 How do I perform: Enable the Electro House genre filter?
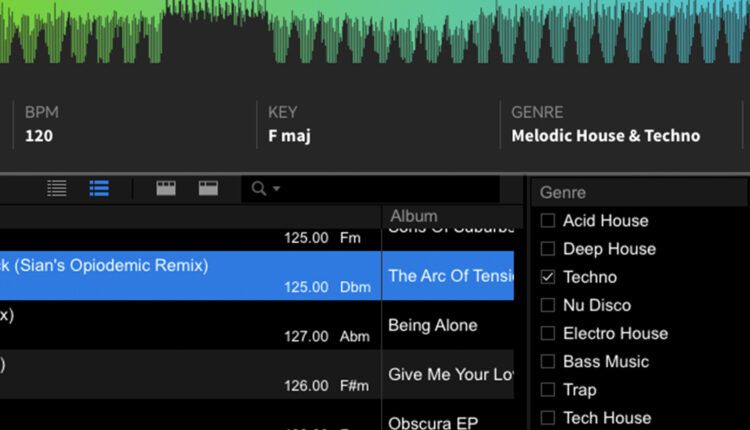click(548, 333)
